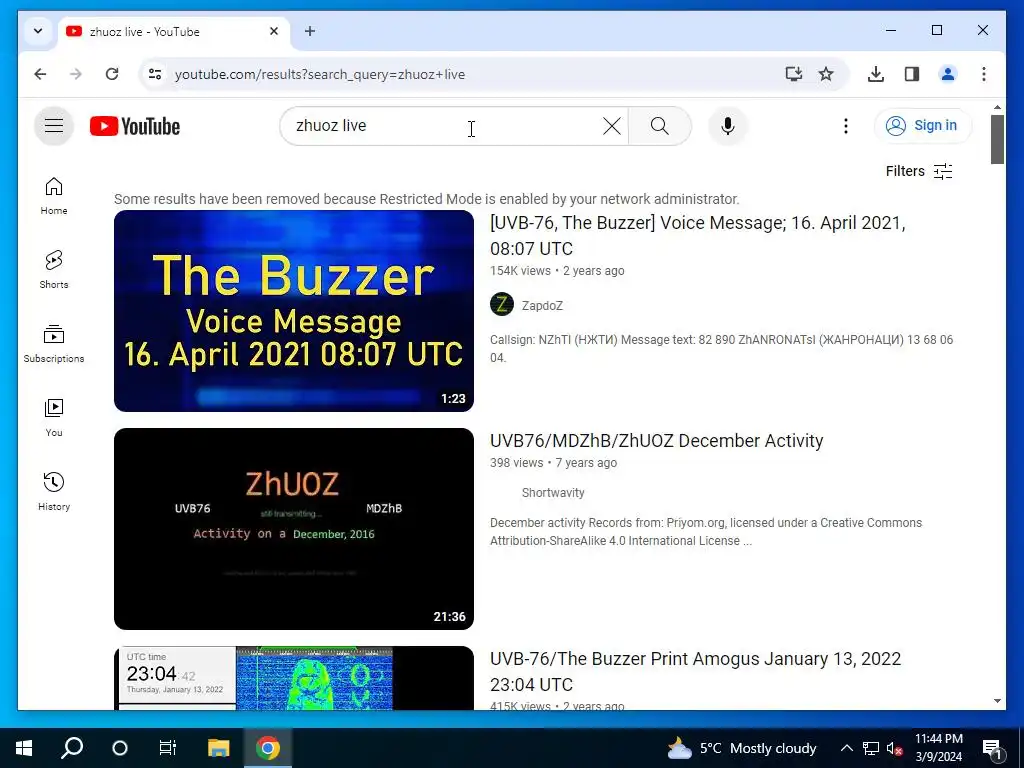Open 'UVB-76/The Buzzer Print Amogus' title
The image size is (1024, 768).
pos(696,671)
